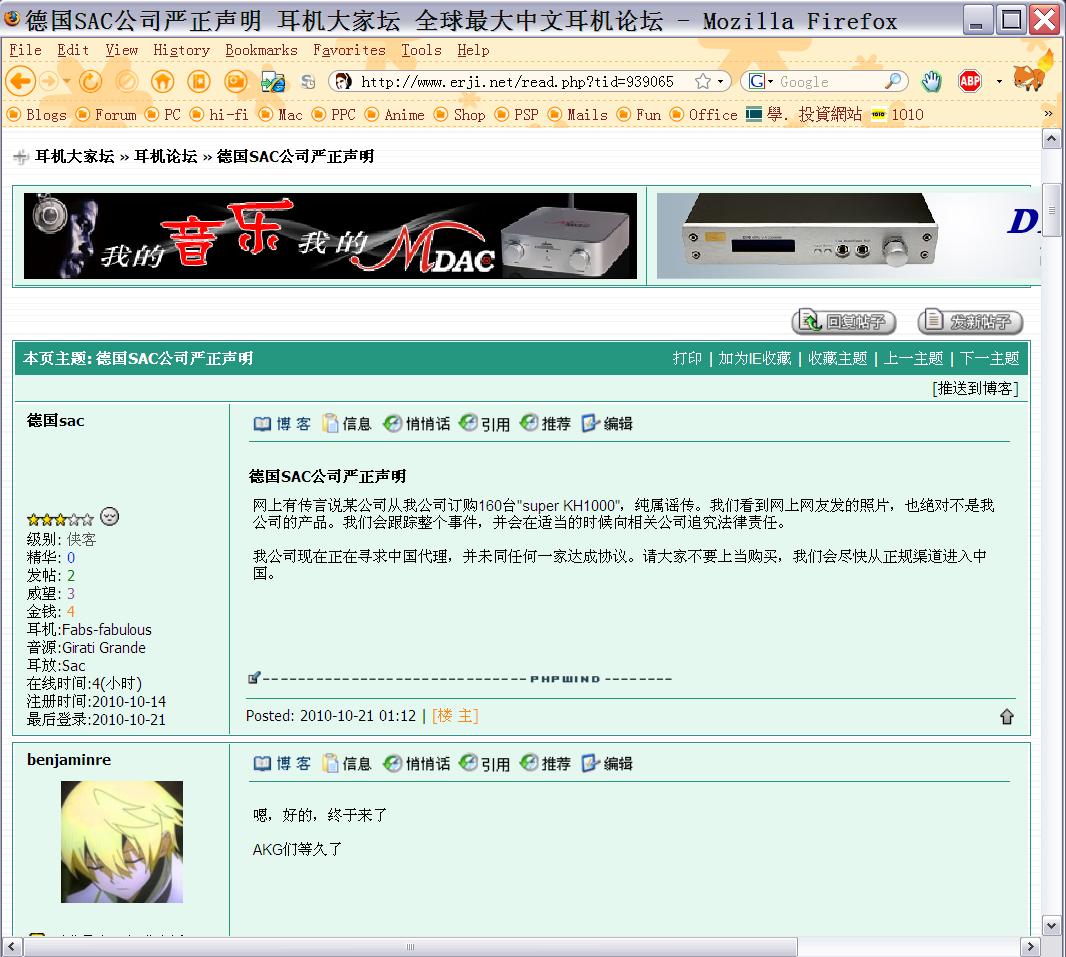This screenshot has height=957, width=1066.
Task: Open the Bookmarks menu
Action: pyautogui.click(x=261, y=50)
